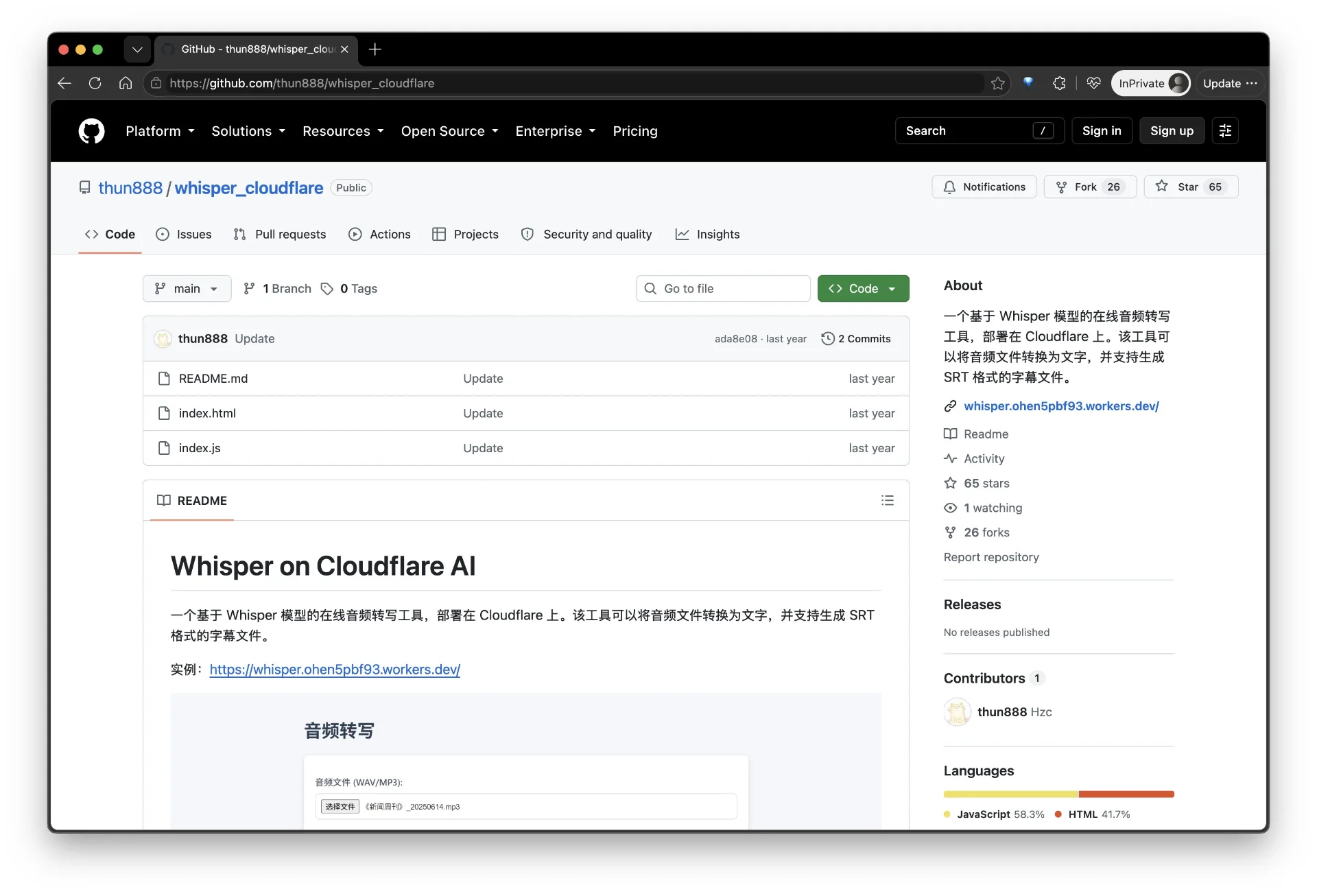Expand the Platform menu

click(x=160, y=131)
